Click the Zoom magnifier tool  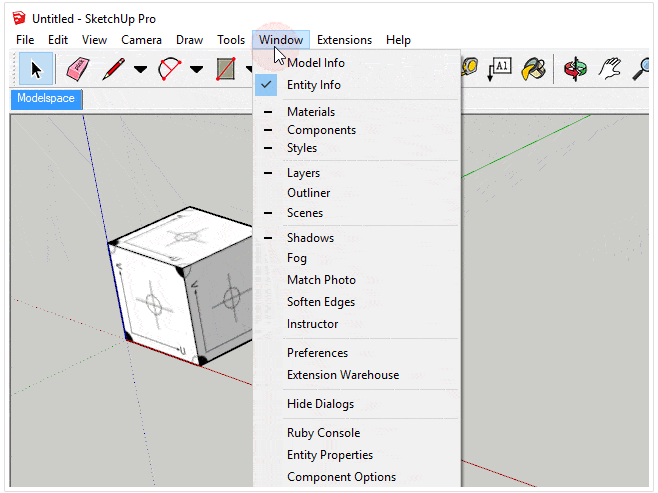(x=641, y=69)
